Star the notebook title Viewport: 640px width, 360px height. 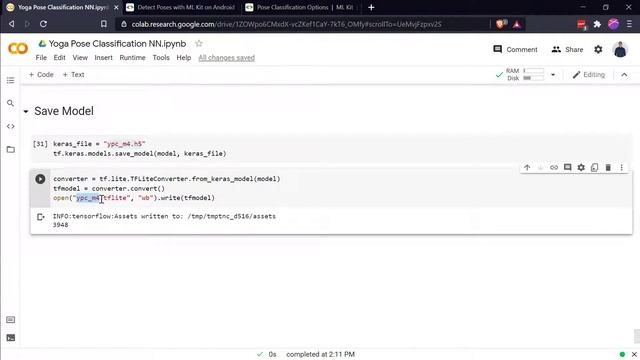[x=199, y=43]
